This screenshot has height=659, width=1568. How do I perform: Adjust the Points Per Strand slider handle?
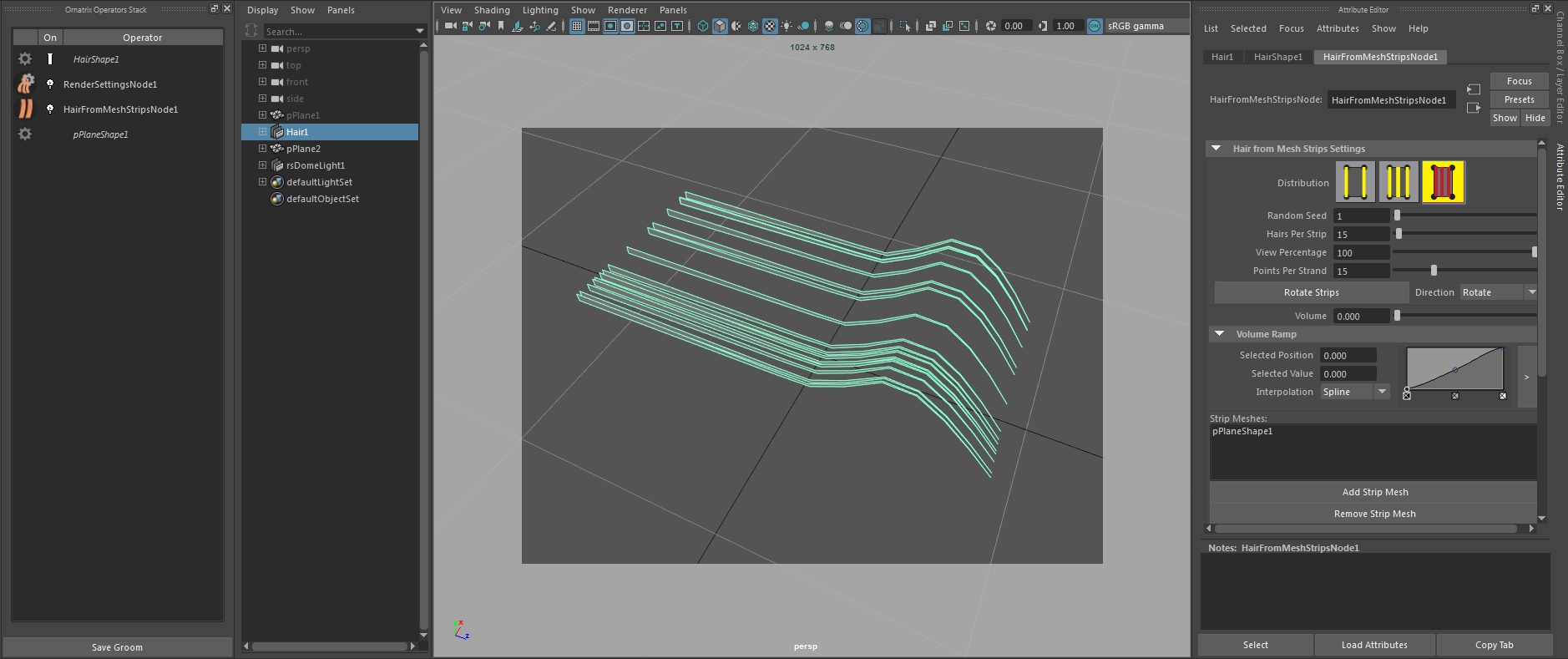(1434, 271)
